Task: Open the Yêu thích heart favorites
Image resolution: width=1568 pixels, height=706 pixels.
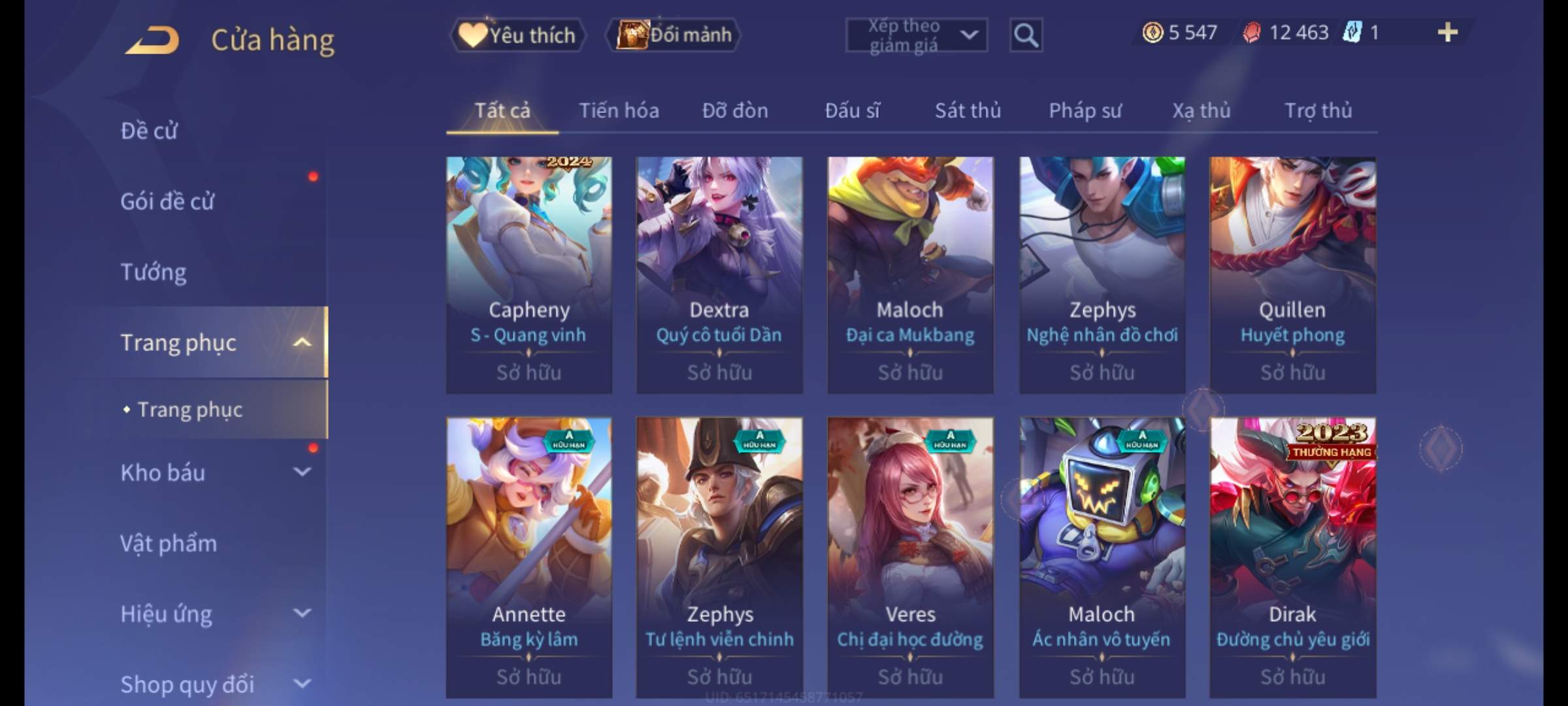Action: pos(517,35)
